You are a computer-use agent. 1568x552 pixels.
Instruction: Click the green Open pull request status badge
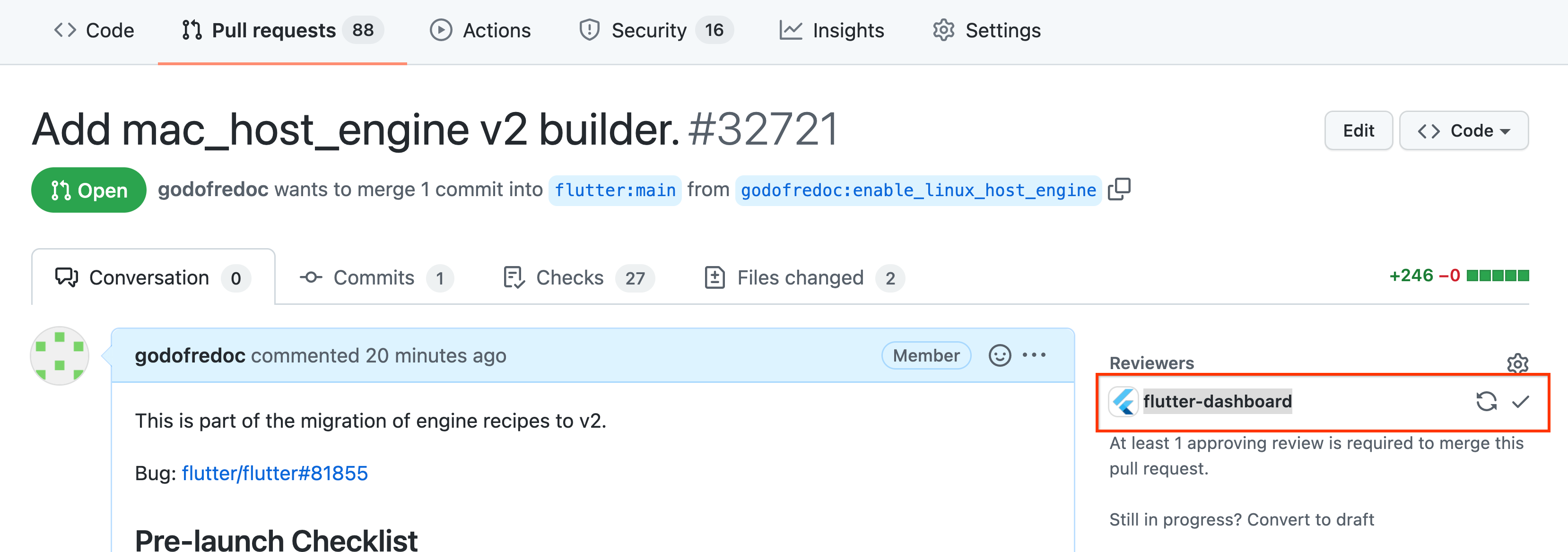point(87,189)
